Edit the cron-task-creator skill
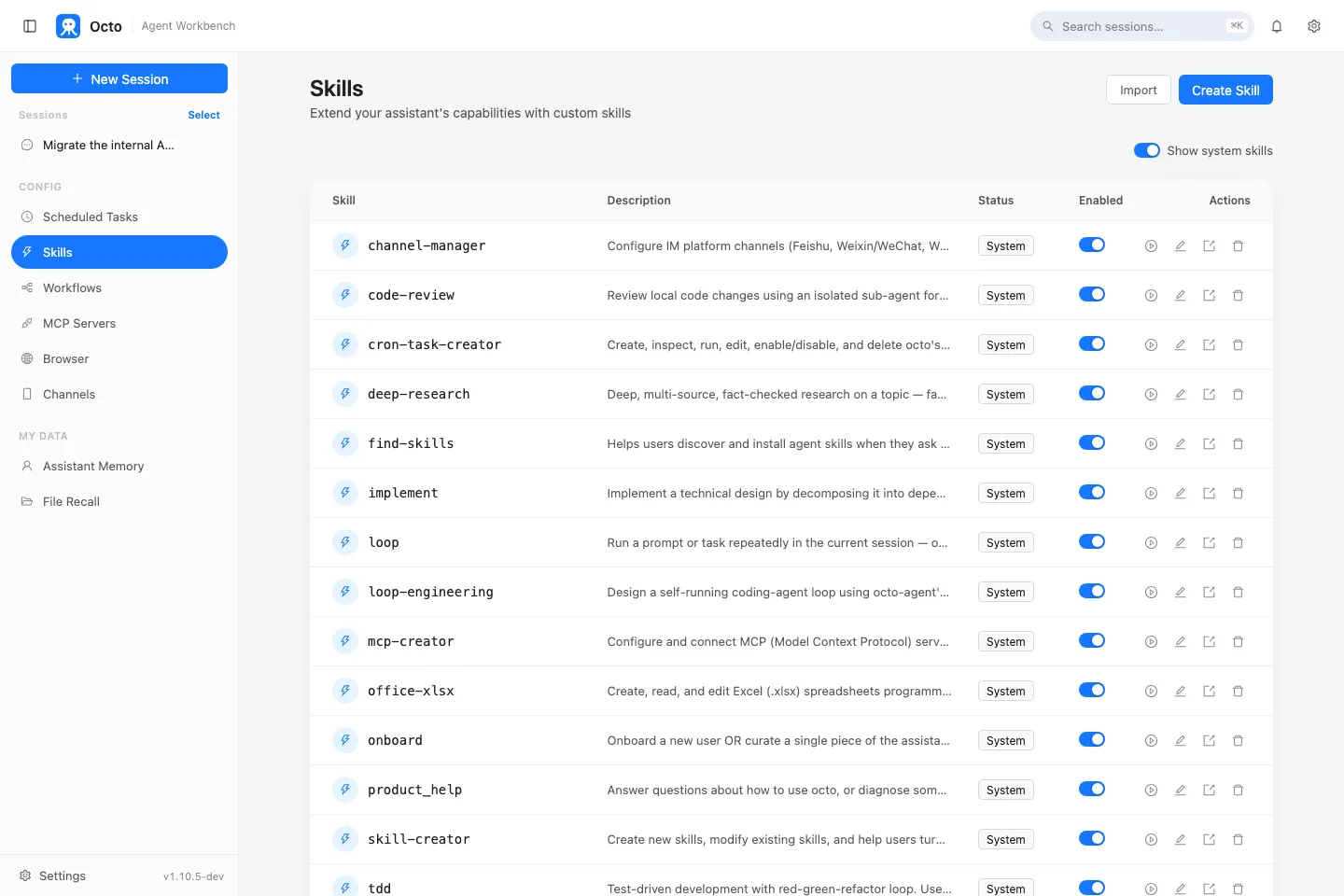 (1180, 345)
